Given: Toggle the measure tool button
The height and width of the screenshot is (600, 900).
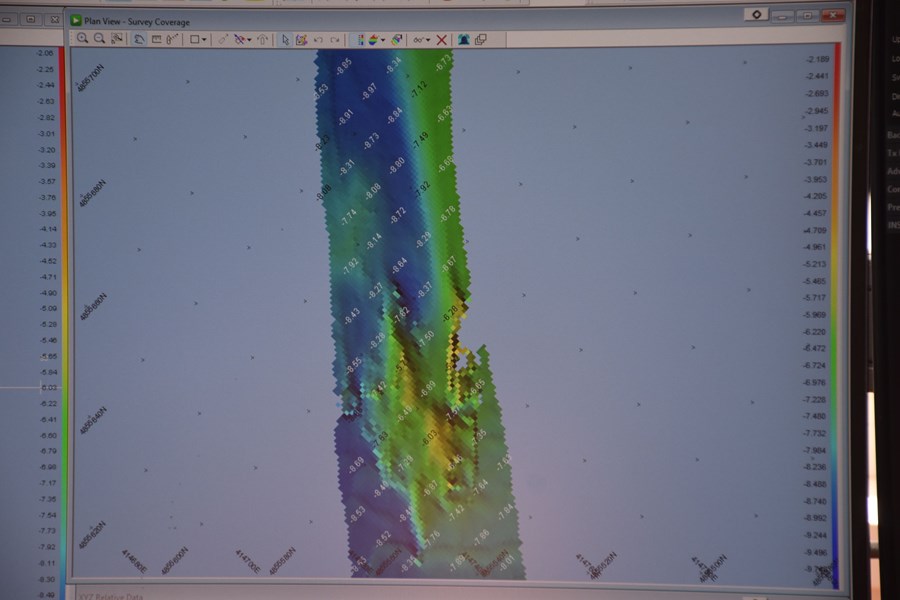Looking at the screenshot, I should click(172, 39).
